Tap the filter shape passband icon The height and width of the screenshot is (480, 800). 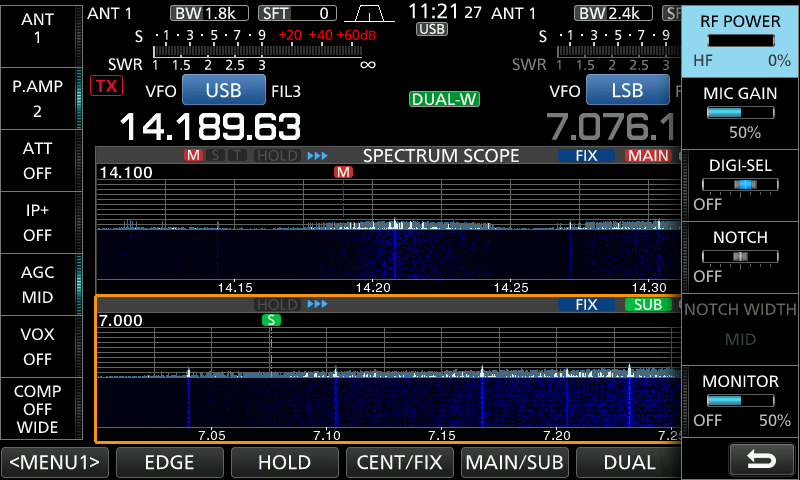369,13
